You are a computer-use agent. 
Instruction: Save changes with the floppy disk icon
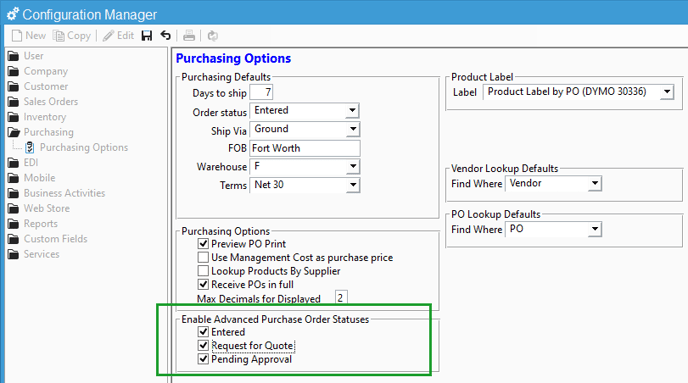(147, 36)
